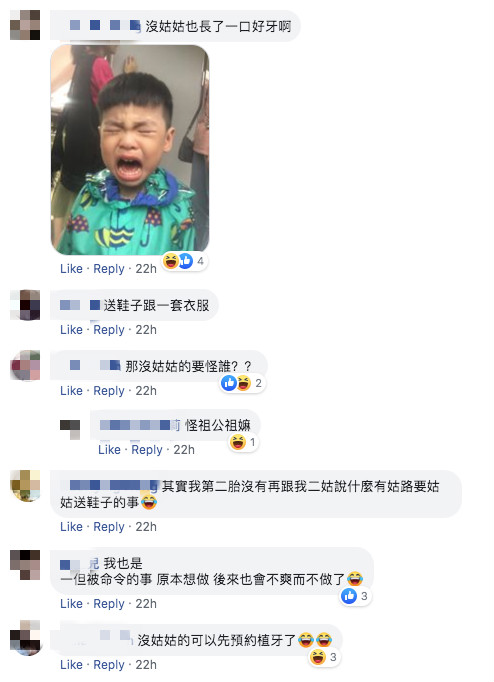Open the crying boy photo attachment
The width and height of the screenshot is (494, 682).
130,150
